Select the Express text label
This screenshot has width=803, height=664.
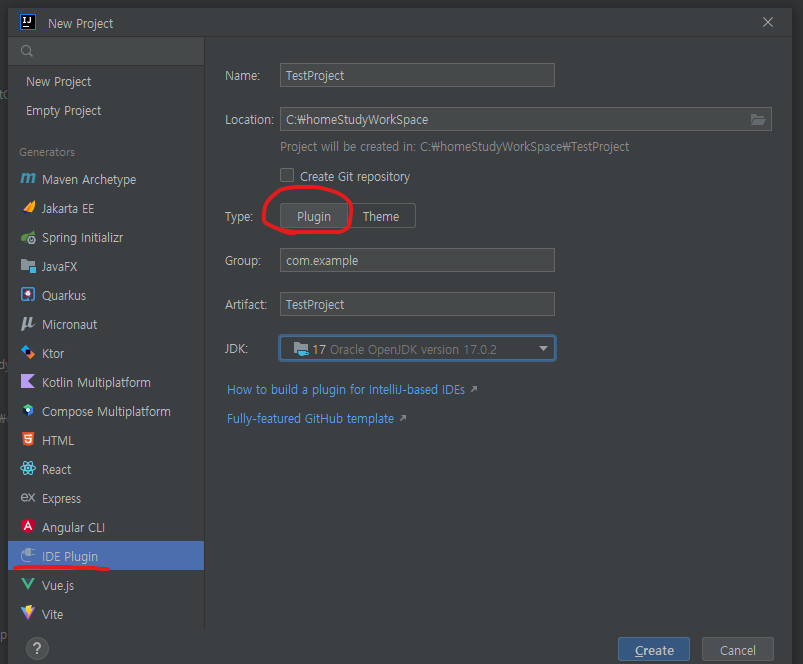pyautogui.click(x=61, y=499)
